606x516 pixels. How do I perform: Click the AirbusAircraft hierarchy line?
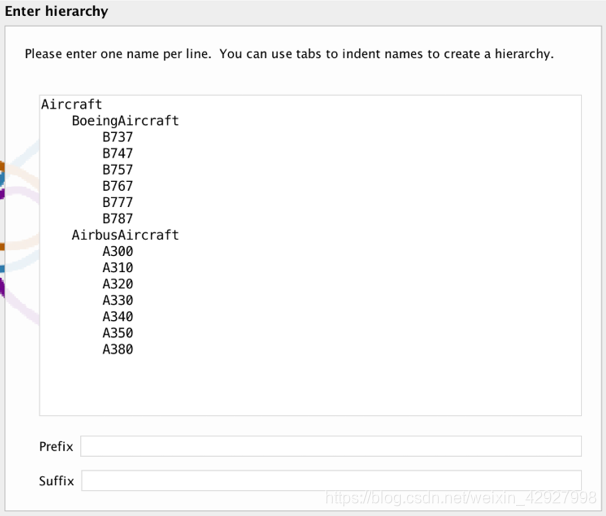[x=125, y=235]
